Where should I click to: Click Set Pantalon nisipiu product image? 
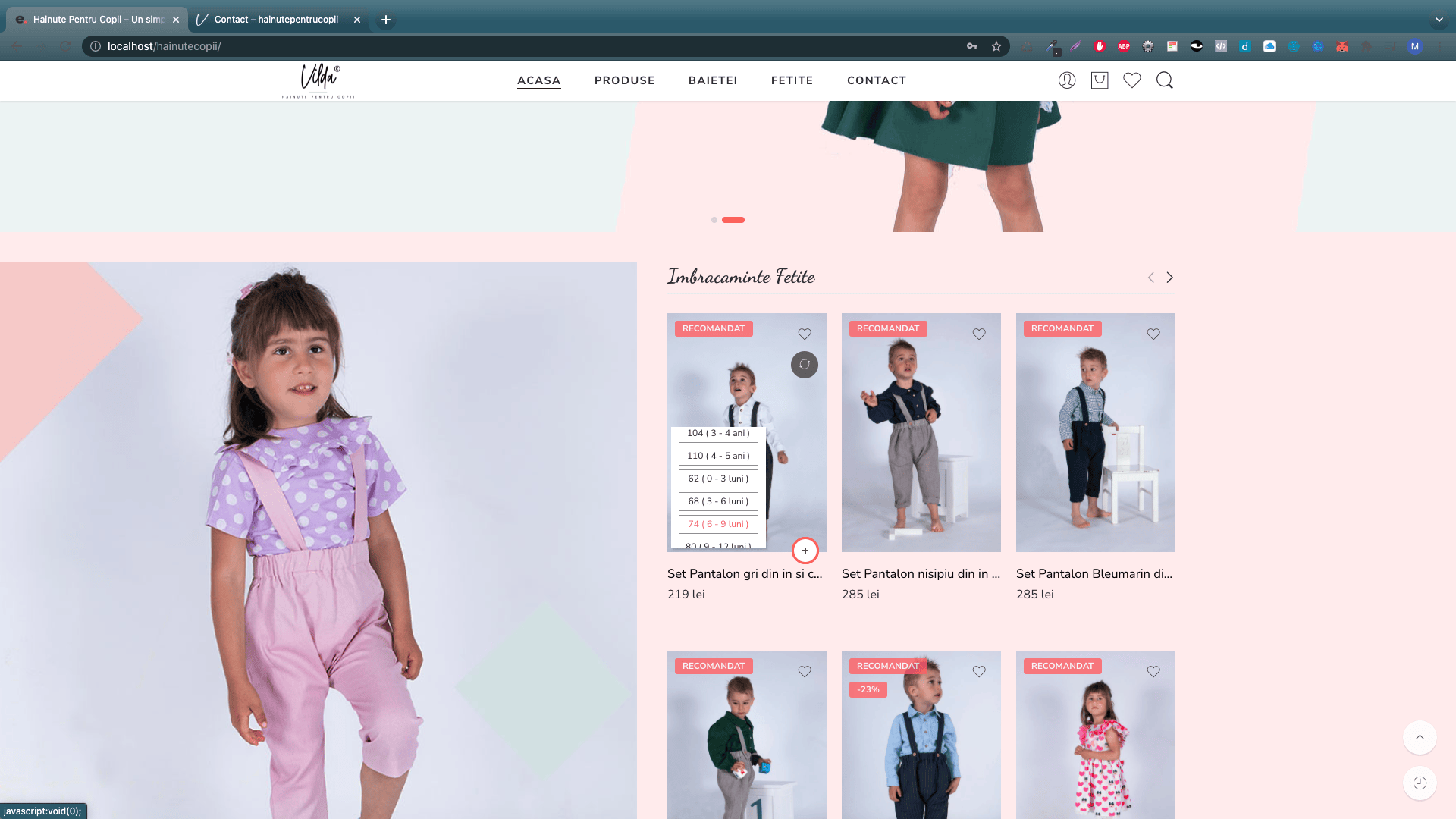(921, 432)
